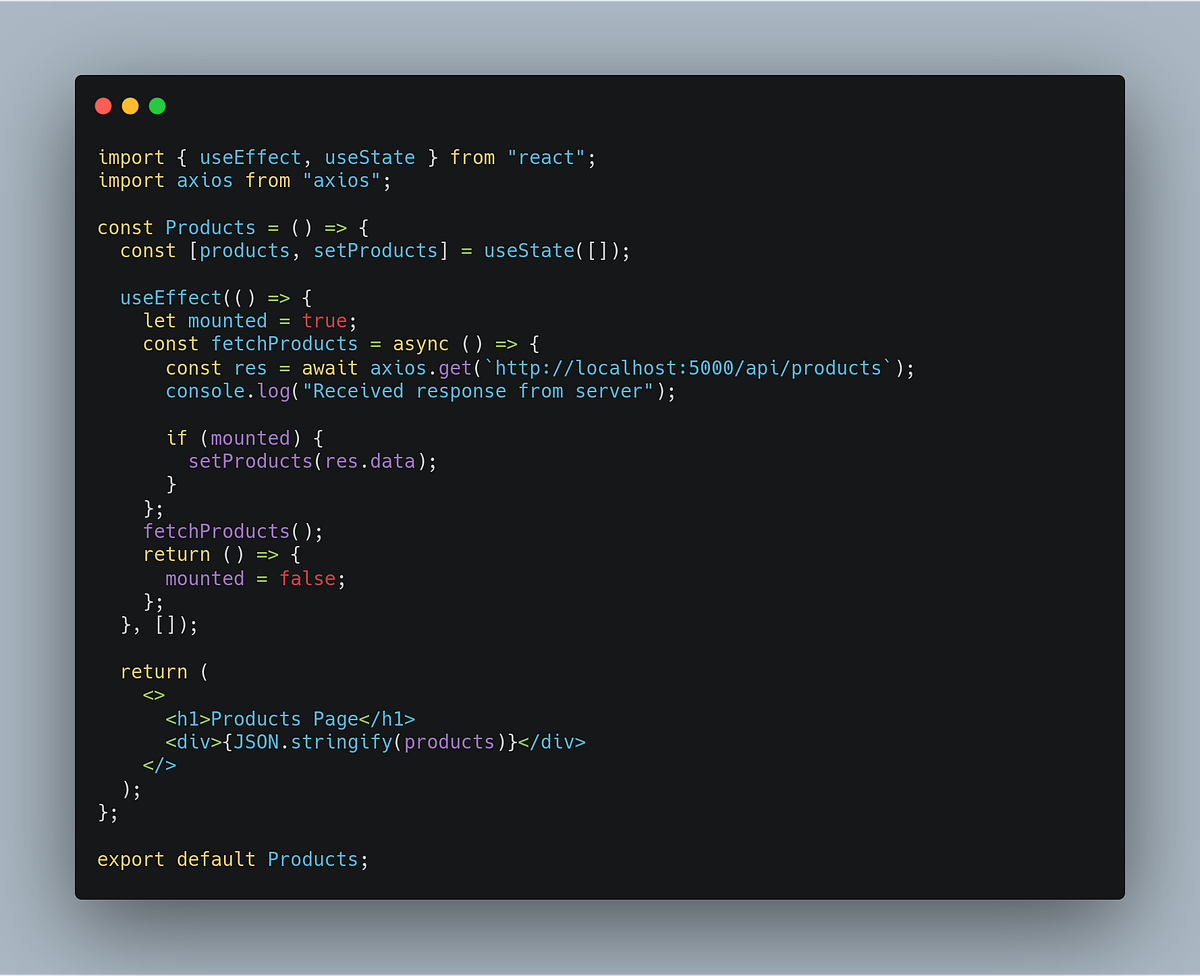Click the Products Page h1 tag

290,718
